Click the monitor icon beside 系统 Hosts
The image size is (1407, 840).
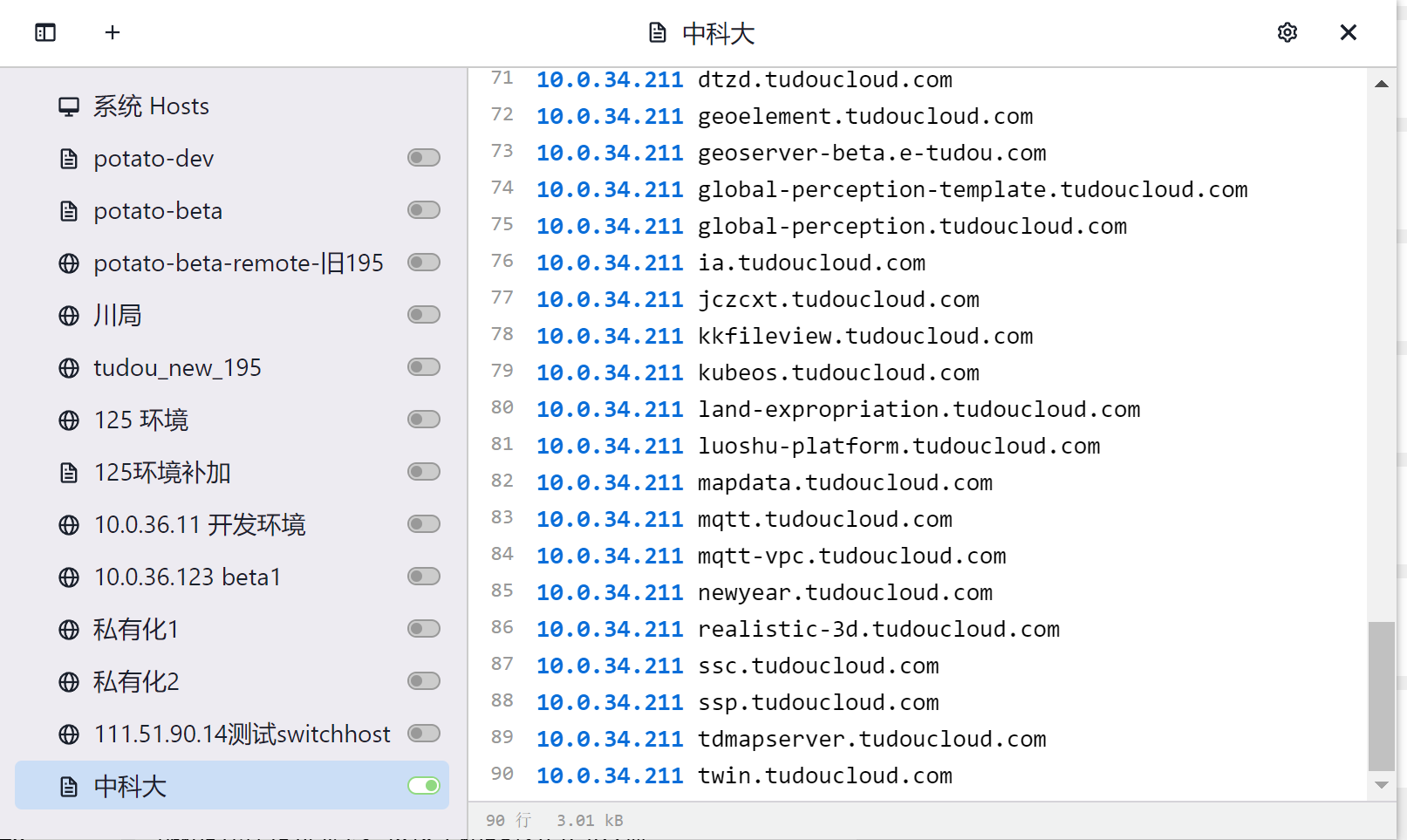[68, 105]
